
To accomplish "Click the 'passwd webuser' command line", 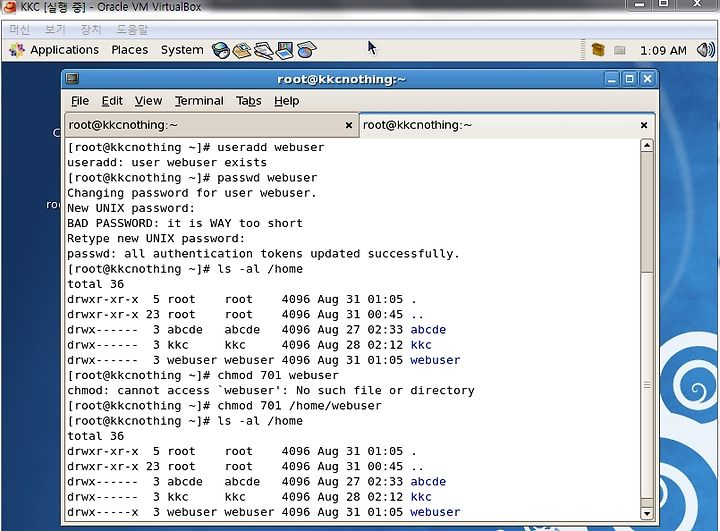I will coord(192,178).
